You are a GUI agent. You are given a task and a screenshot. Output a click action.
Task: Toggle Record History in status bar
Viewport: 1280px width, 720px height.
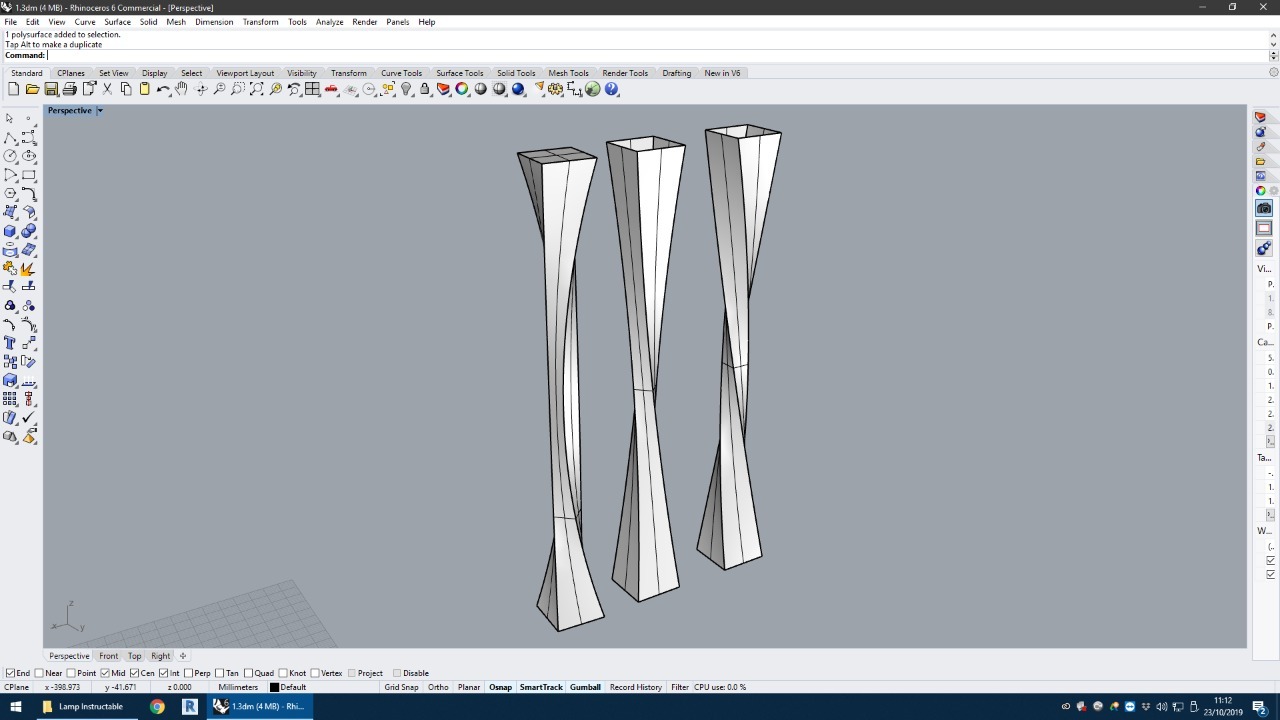point(636,687)
